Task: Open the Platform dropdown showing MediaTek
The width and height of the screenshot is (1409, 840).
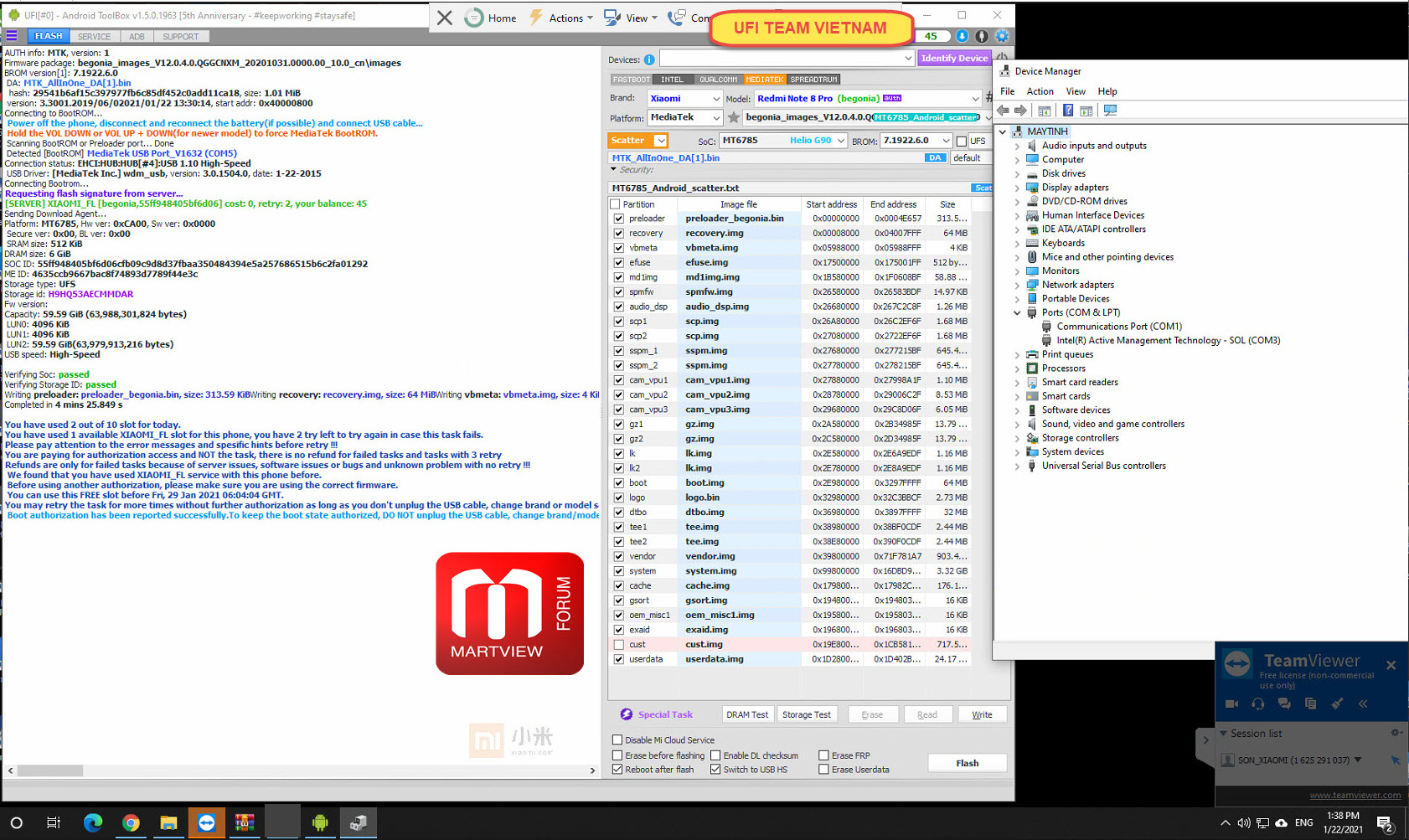Action: pyautogui.click(x=684, y=118)
